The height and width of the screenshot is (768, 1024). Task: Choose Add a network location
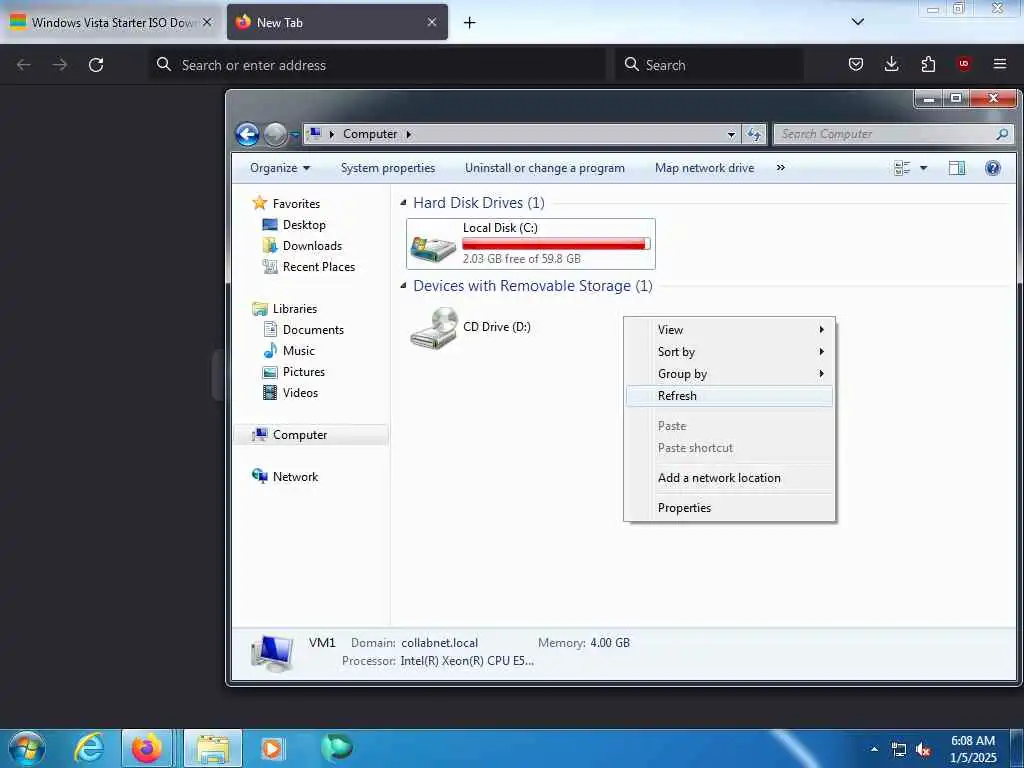(729, 478)
